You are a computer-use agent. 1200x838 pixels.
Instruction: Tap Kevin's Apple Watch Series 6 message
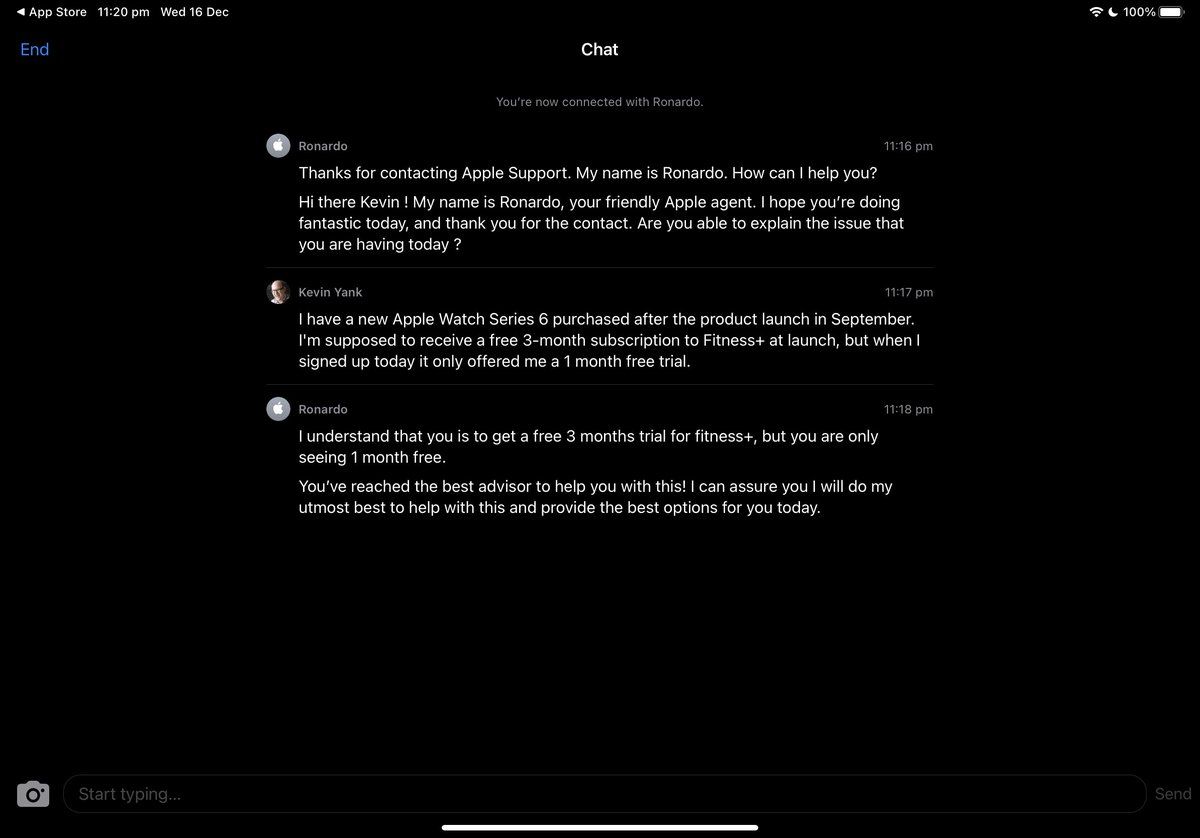tap(609, 340)
